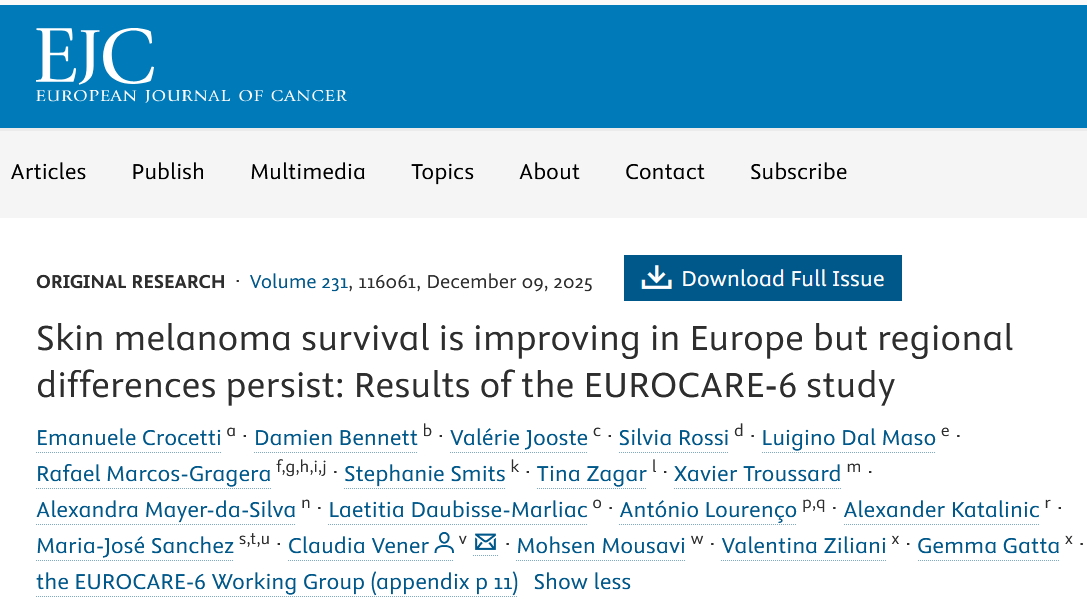Expand the About menu
This screenshot has width=1087, height=606.
coord(549,172)
